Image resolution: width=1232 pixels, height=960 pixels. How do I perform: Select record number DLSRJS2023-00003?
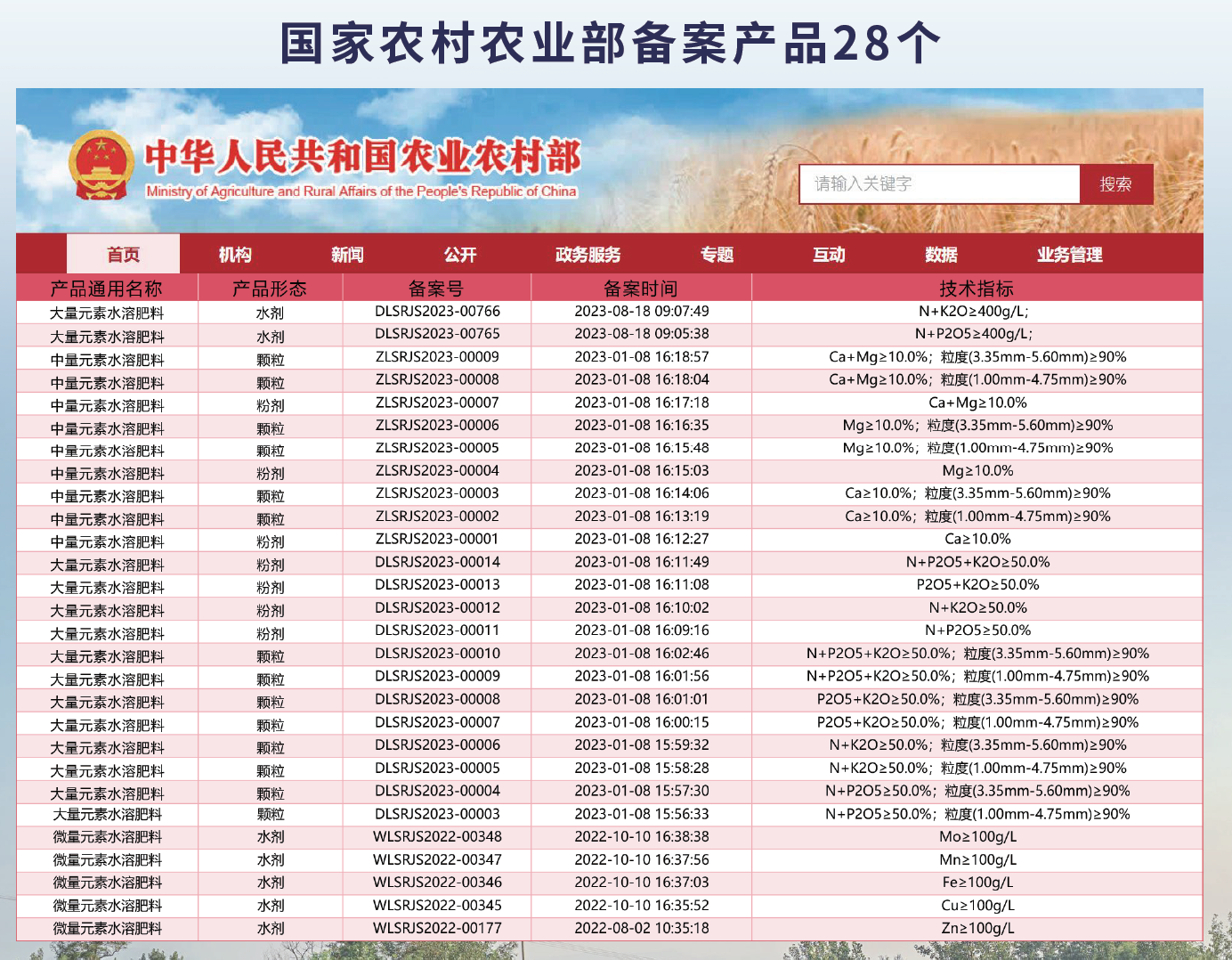[x=437, y=813]
